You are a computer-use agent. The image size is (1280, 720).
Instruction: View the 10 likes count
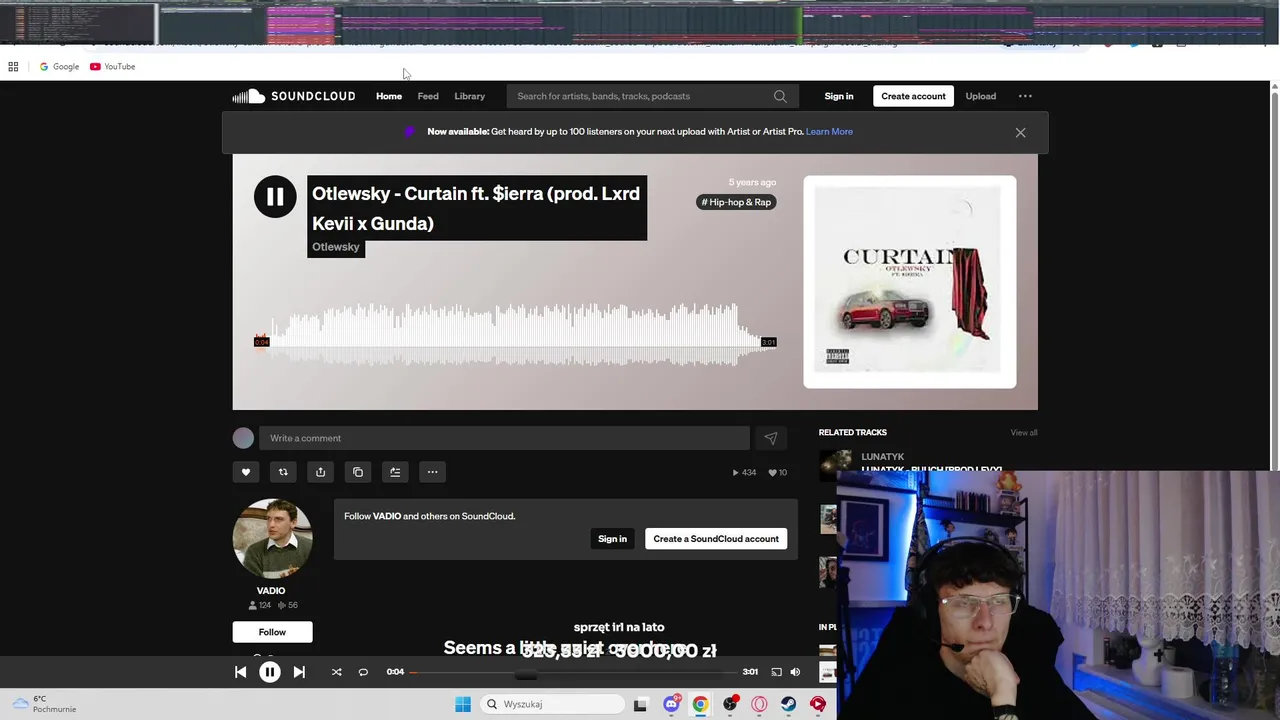point(777,472)
